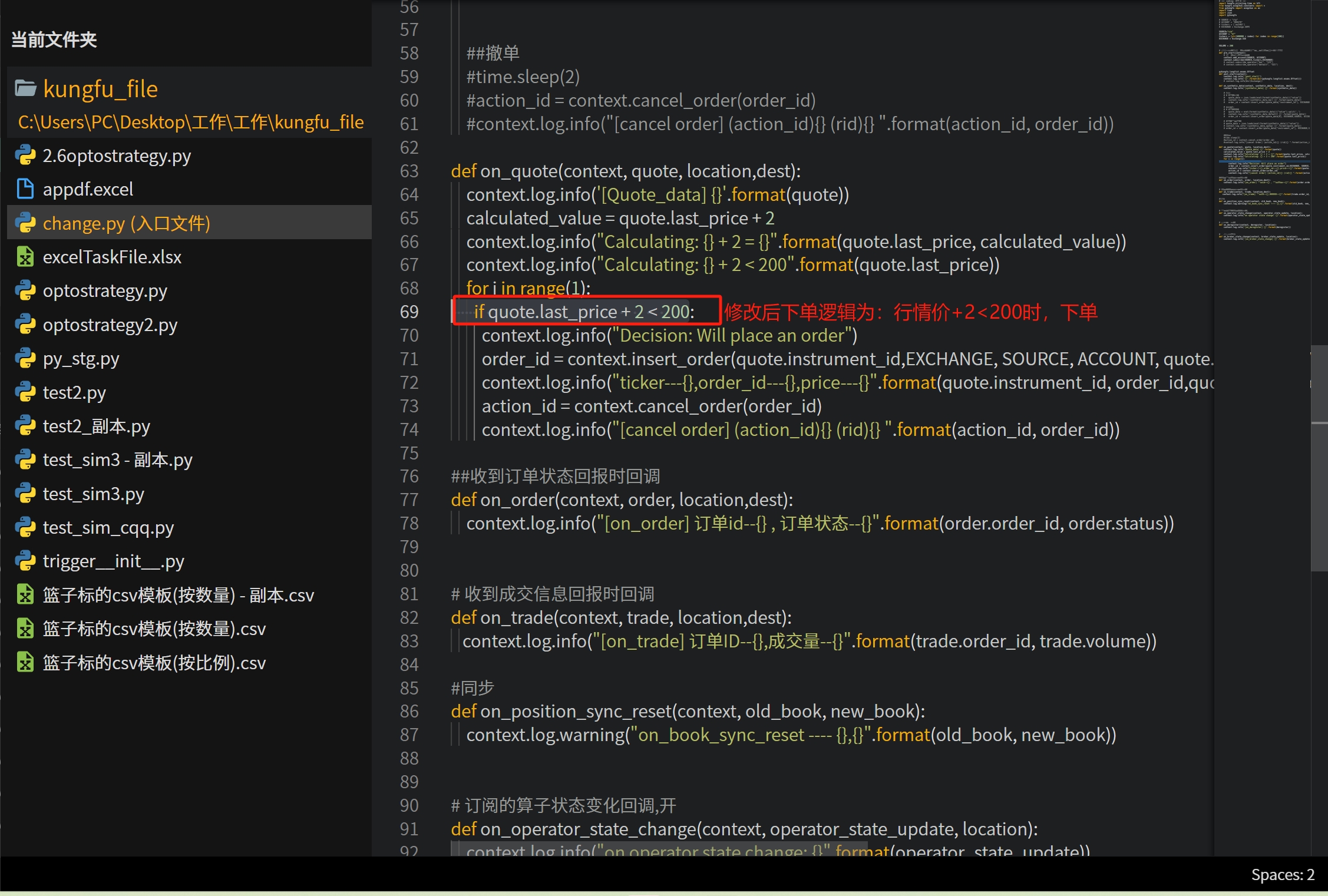Place cursor on def on_quote line
Image resolution: width=1328 pixels, height=896 pixels.
(626, 171)
